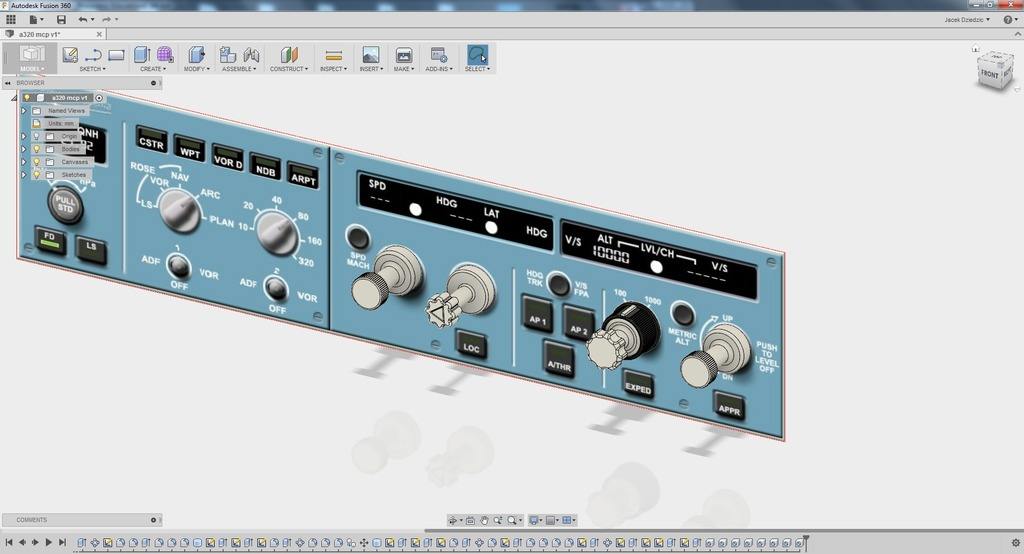Select the Measure inspect tool

pyautogui.click(x=334, y=55)
